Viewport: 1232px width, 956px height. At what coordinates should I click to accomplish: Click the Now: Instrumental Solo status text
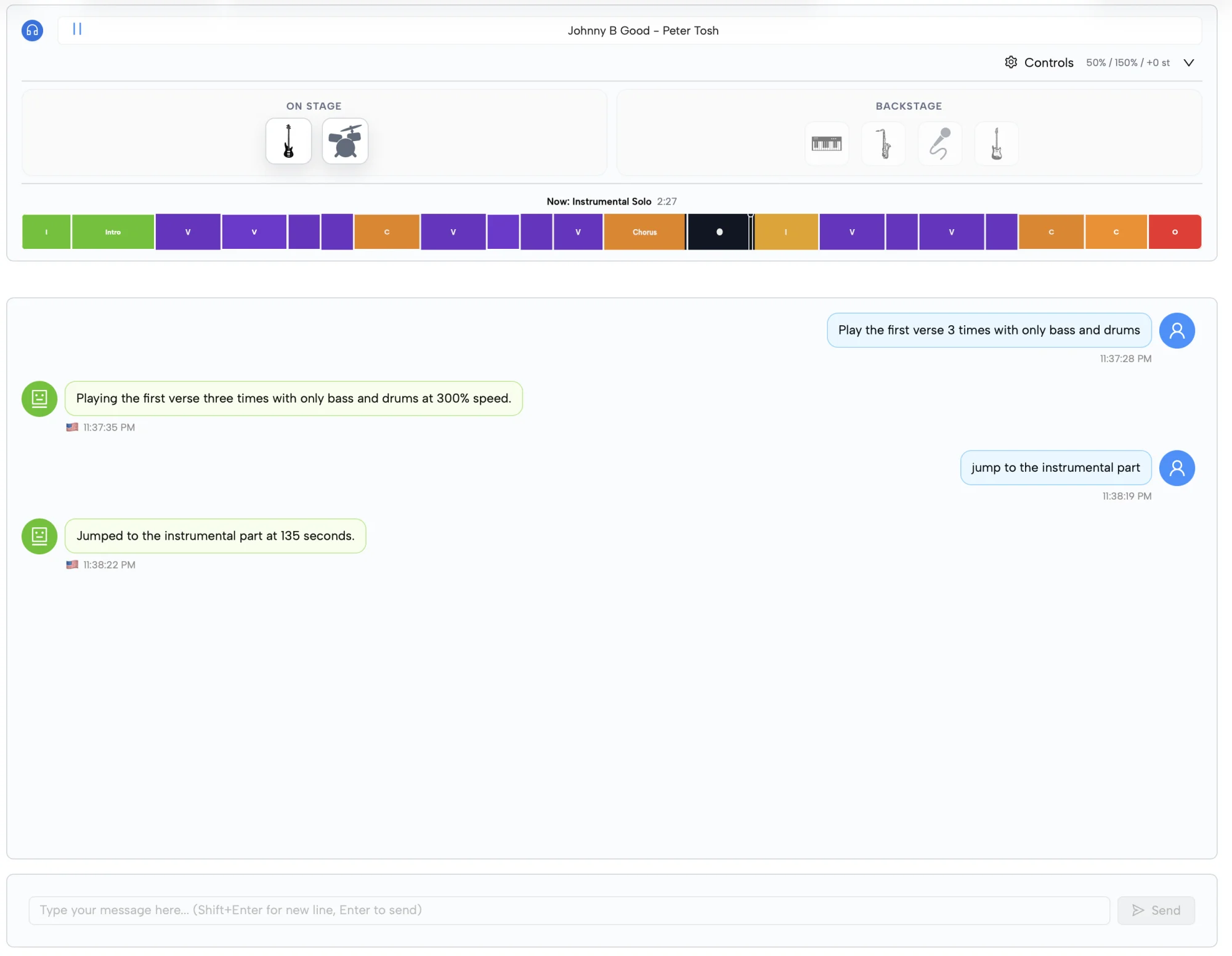(599, 201)
